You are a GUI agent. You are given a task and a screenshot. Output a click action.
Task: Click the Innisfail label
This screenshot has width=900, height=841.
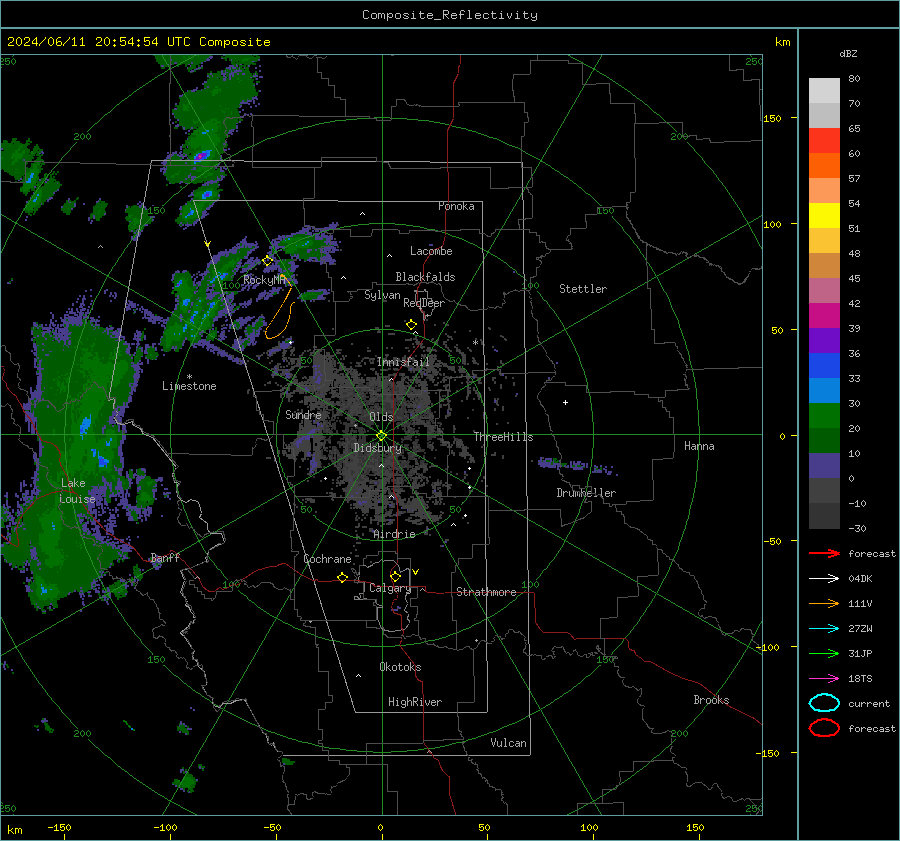[403, 362]
